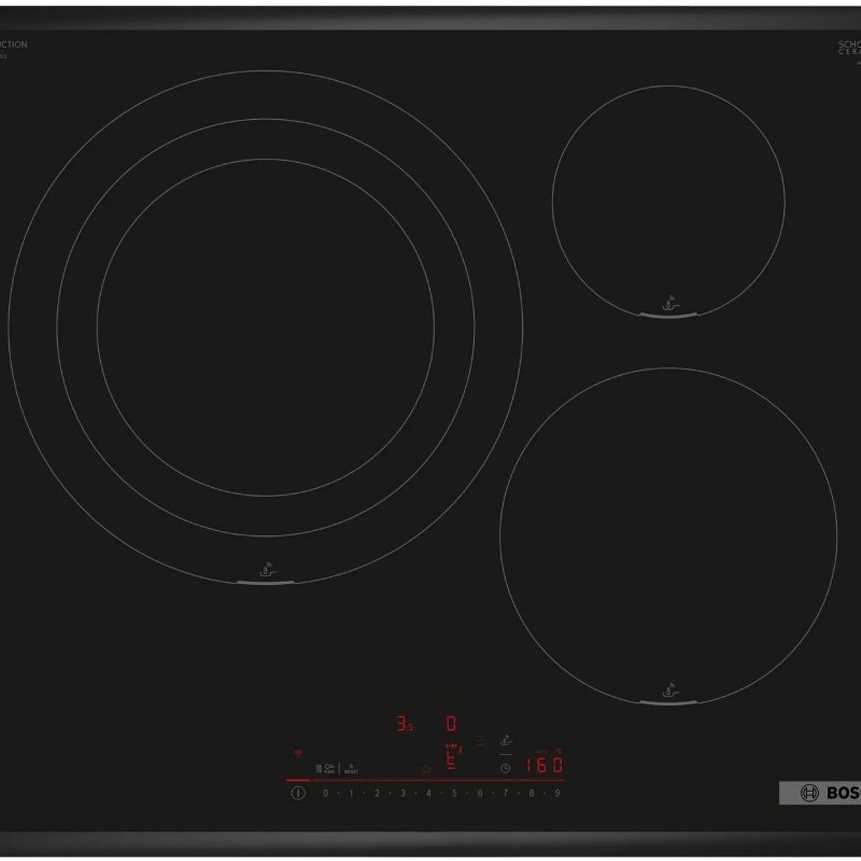
Task: Set power level to 0 on slider
Action: [x=325, y=793]
